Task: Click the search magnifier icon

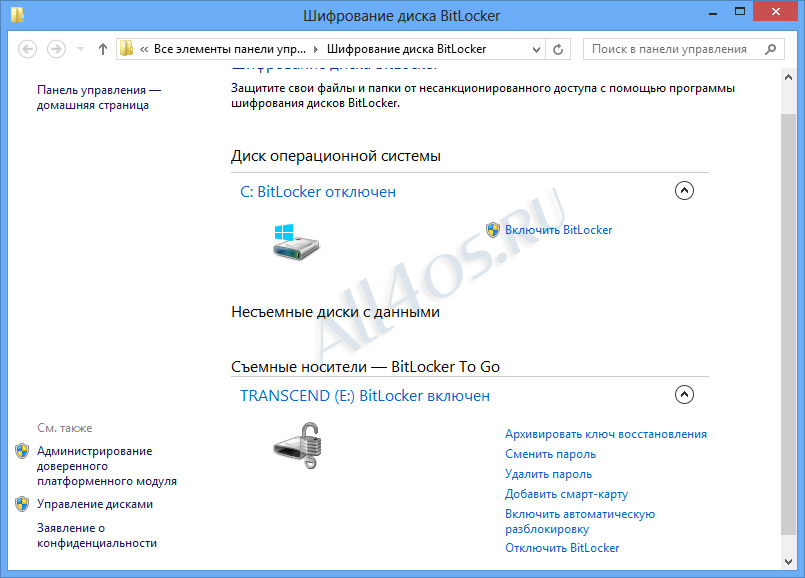Action: click(770, 49)
